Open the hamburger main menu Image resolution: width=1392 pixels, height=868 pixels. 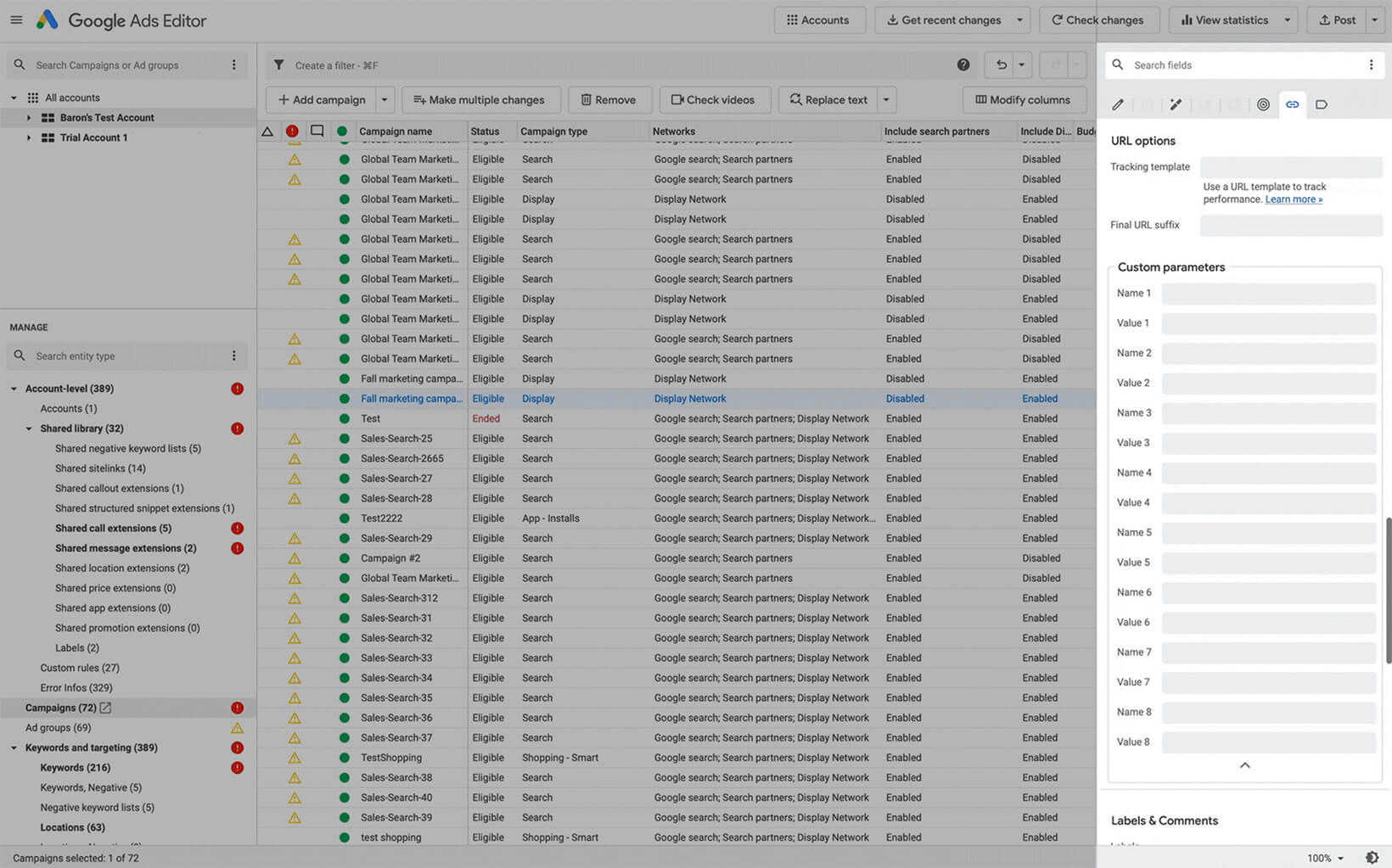point(16,20)
